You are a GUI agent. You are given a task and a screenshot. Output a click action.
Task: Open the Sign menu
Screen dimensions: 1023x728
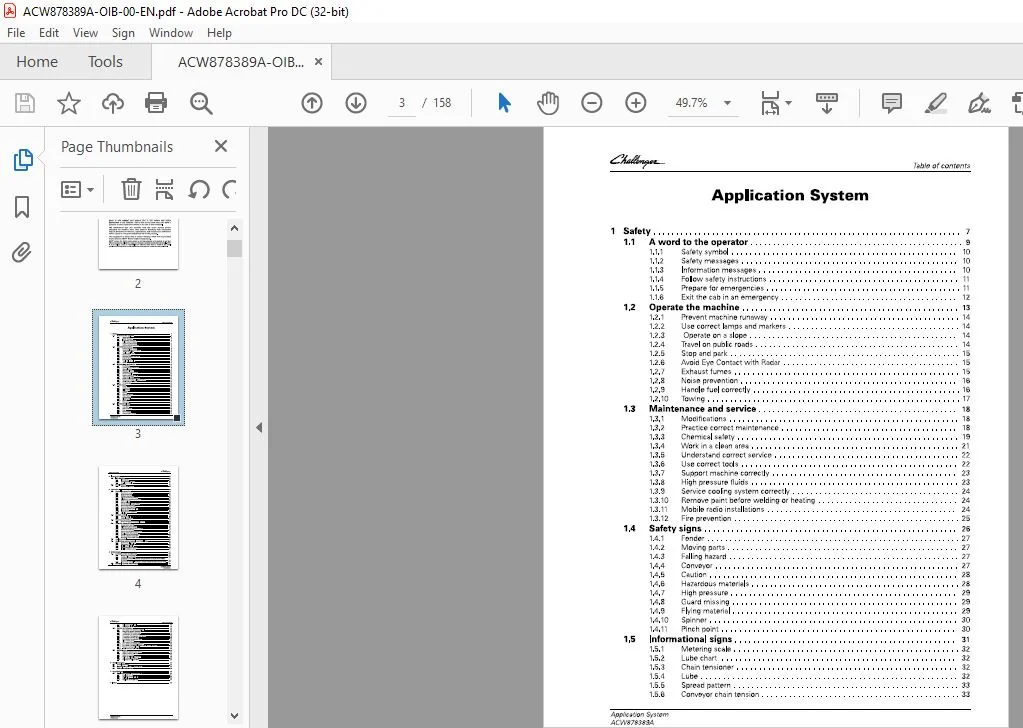pyautogui.click(x=123, y=33)
